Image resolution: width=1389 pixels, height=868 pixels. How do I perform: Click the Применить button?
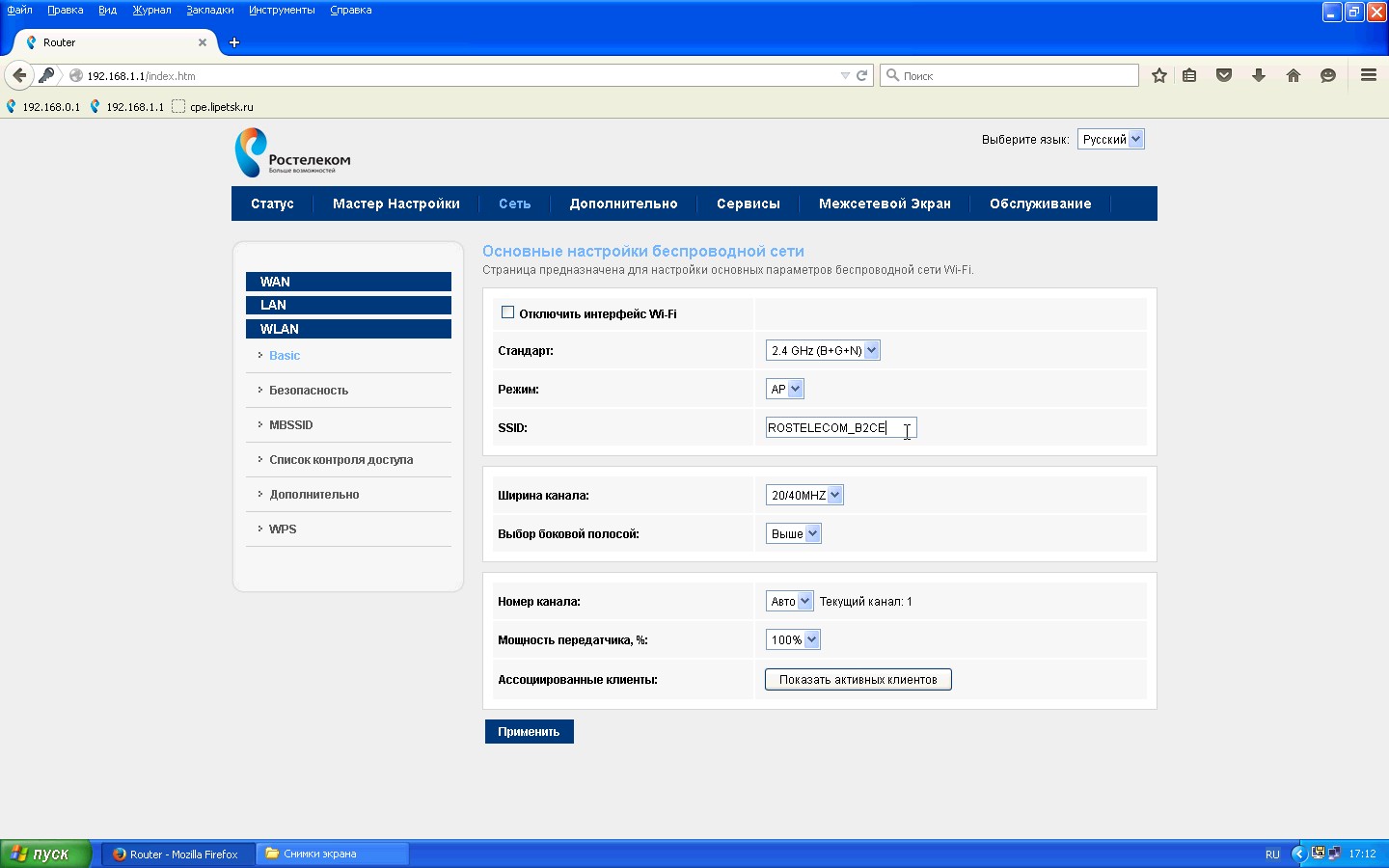(530, 732)
